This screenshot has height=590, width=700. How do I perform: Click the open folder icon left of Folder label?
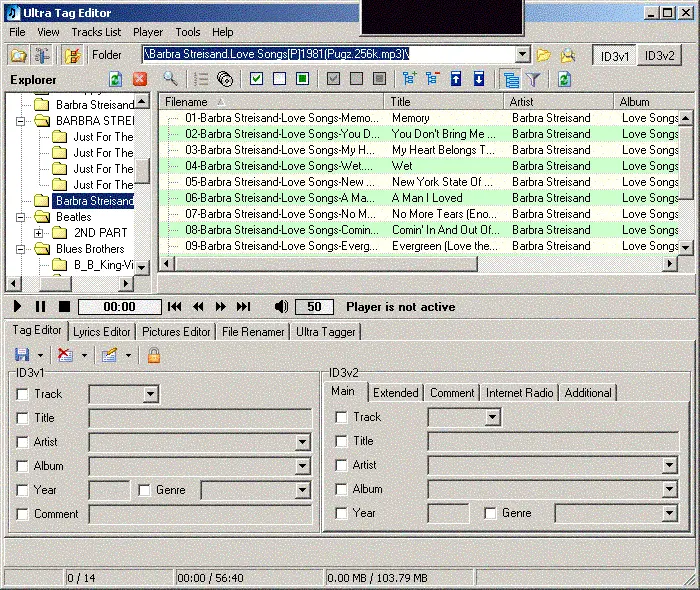(18, 55)
